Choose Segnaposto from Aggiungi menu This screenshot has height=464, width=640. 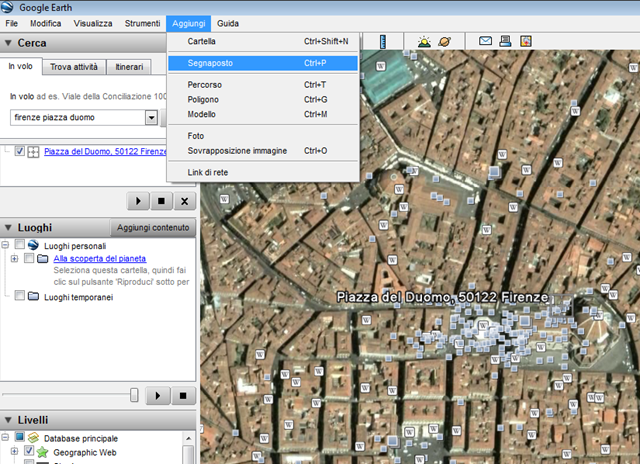pos(263,63)
